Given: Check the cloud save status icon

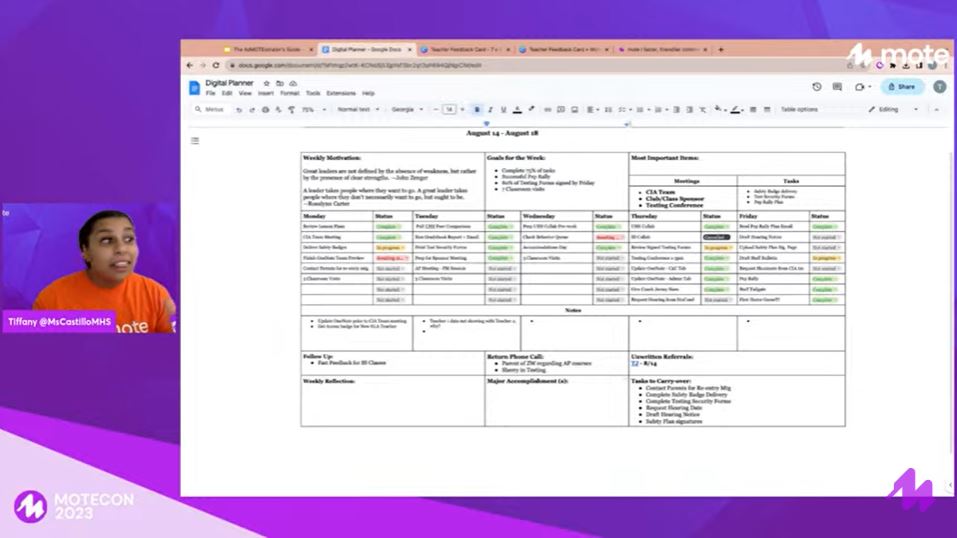Looking at the screenshot, I should pyautogui.click(x=293, y=83).
